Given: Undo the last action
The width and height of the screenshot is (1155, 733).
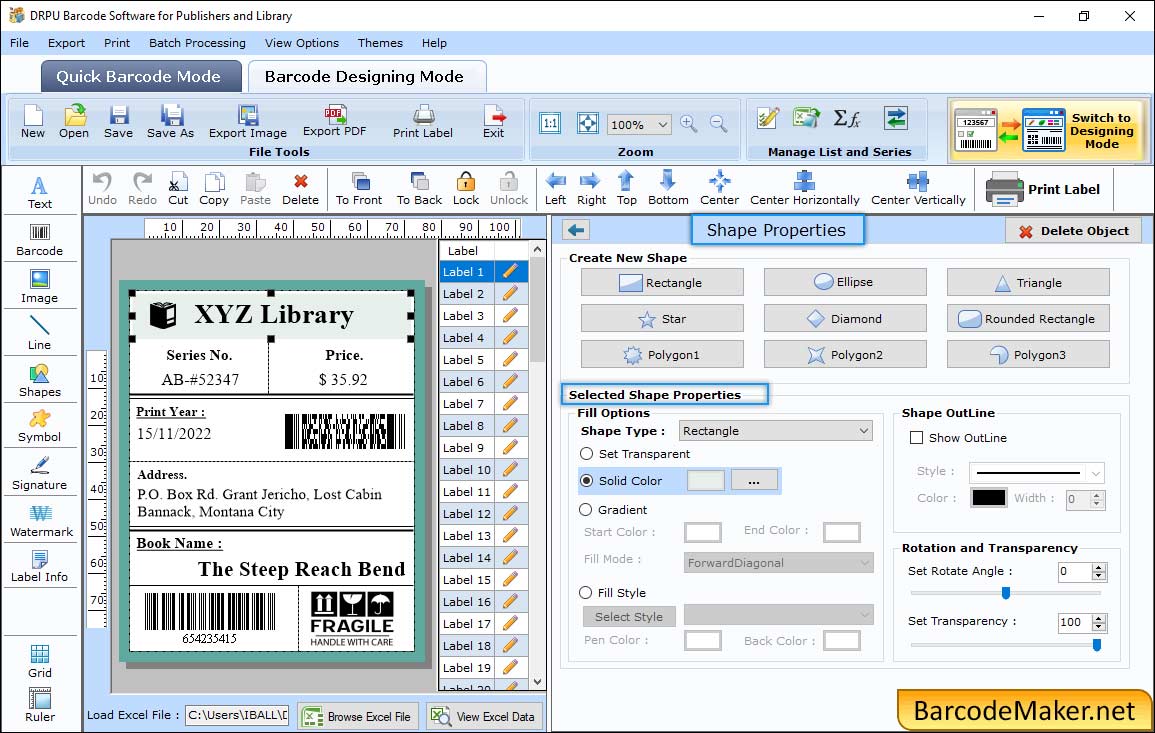Looking at the screenshot, I should tap(102, 189).
